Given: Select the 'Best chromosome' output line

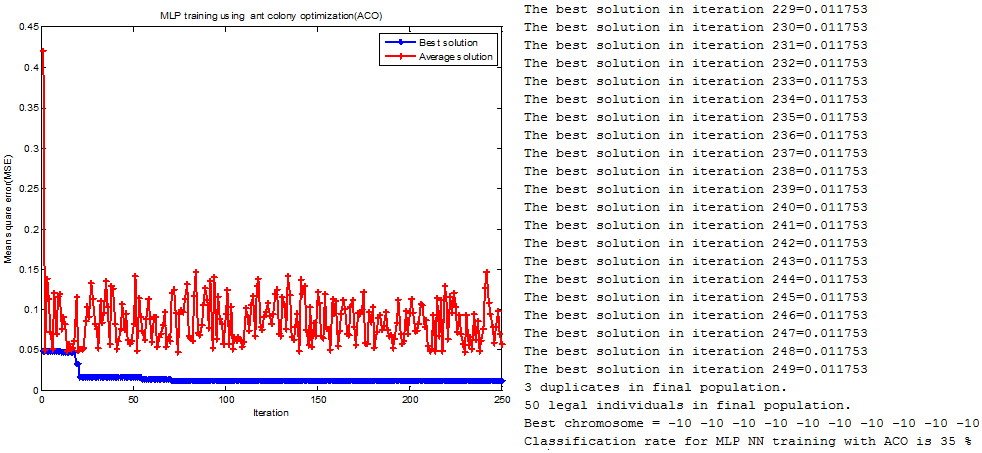Looking at the screenshot, I should [x=751, y=423].
